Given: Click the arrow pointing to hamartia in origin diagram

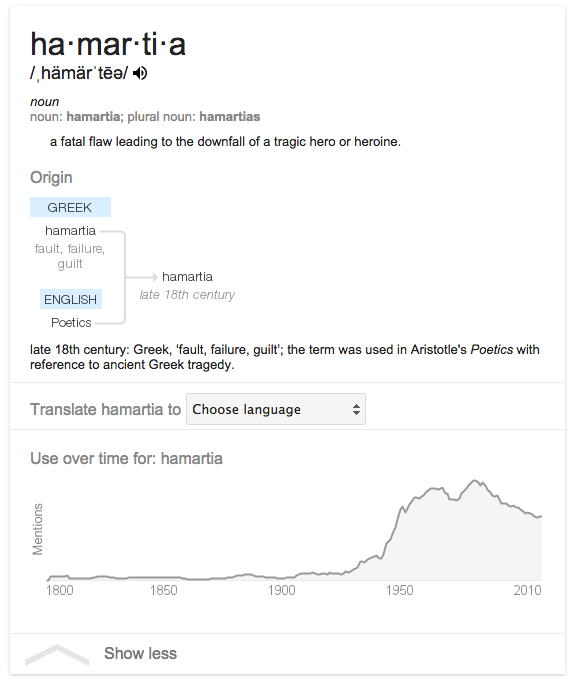Looking at the screenshot, I should 142,277.
